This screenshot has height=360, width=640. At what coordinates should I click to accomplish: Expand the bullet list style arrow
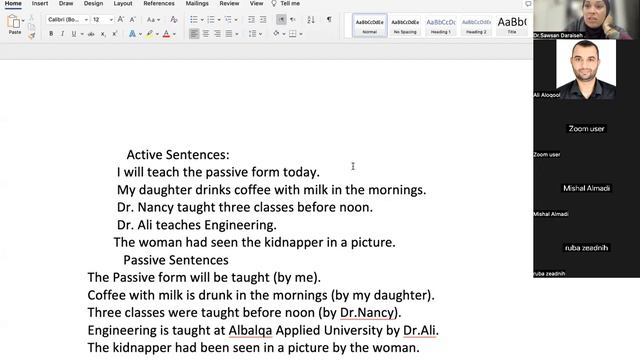tap(202, 20)
